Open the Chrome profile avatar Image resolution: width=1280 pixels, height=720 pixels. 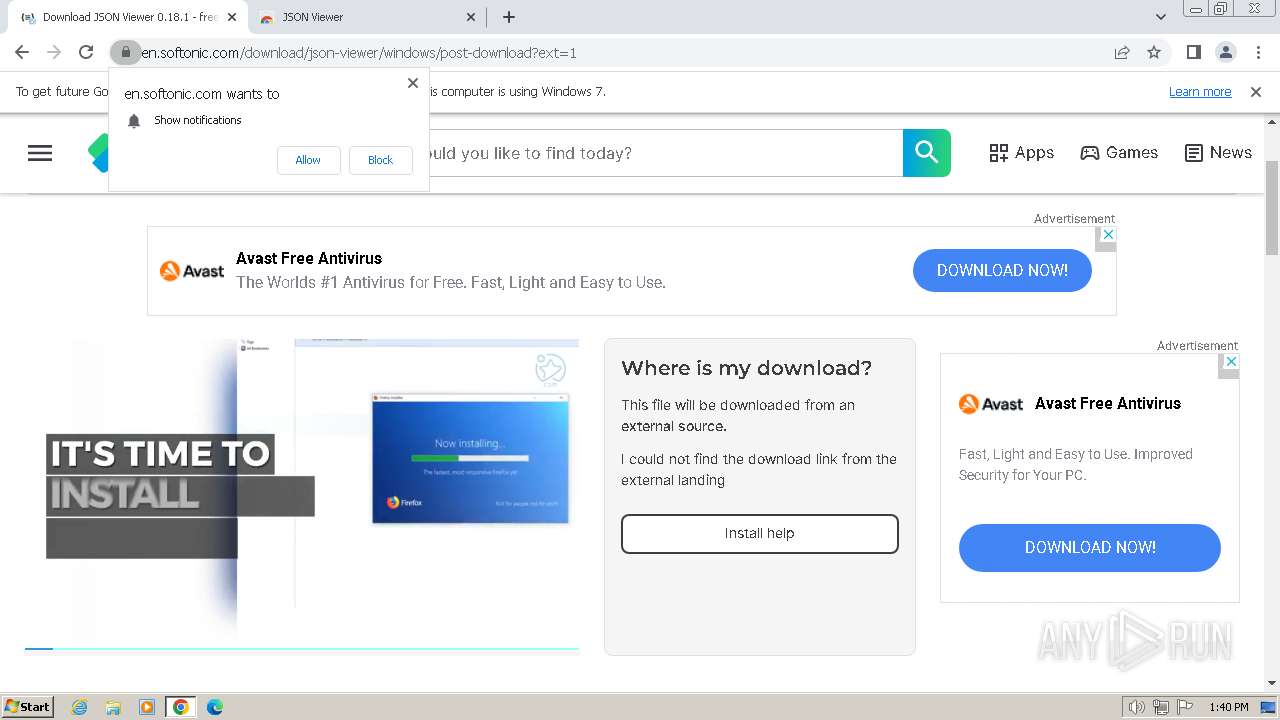(x=1225, y=52)
